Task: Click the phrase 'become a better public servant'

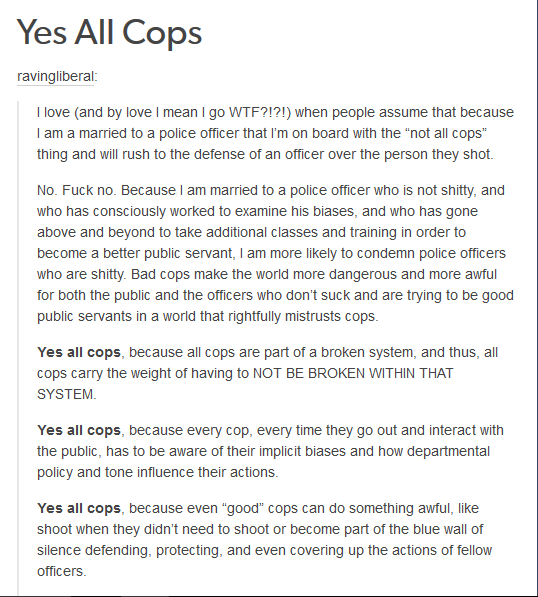Action: pyautogui.click(x=135, y=254)
